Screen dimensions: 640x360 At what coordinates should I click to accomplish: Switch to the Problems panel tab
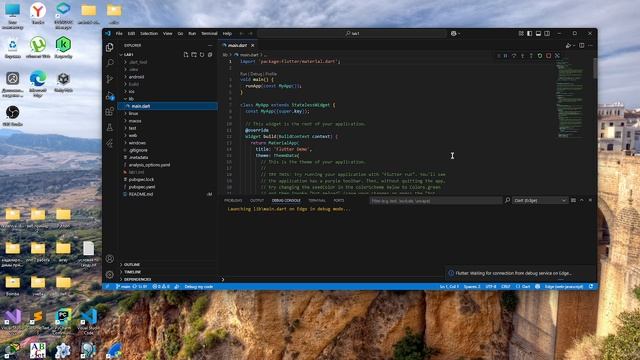(233, 200)
